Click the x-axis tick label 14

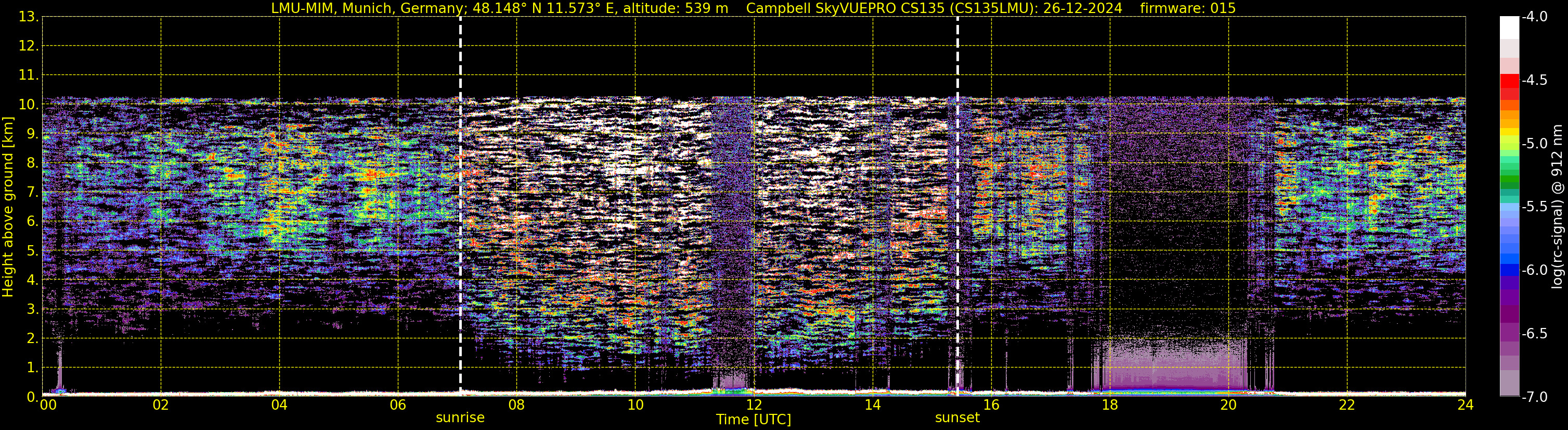coord(872,405)
